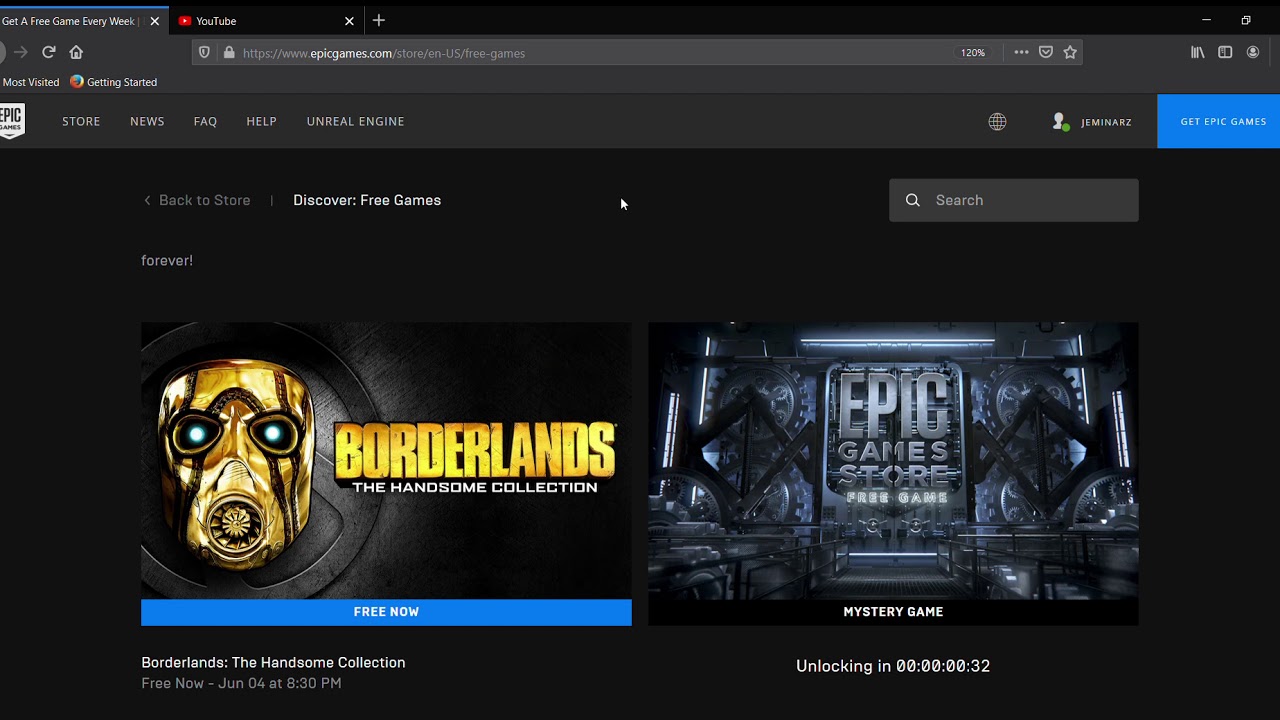Open Firefox account icon
The height and width of the screenshot is (720, 1280).
(1253, 52)
